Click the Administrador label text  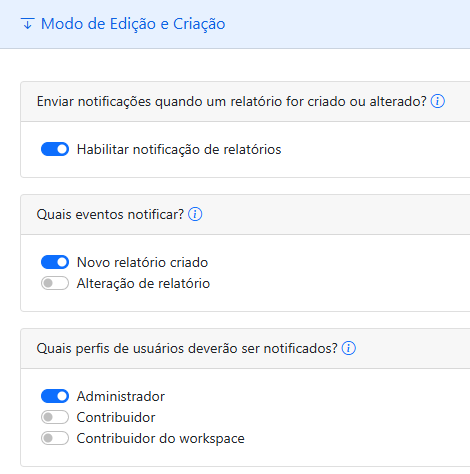(121, 396)
